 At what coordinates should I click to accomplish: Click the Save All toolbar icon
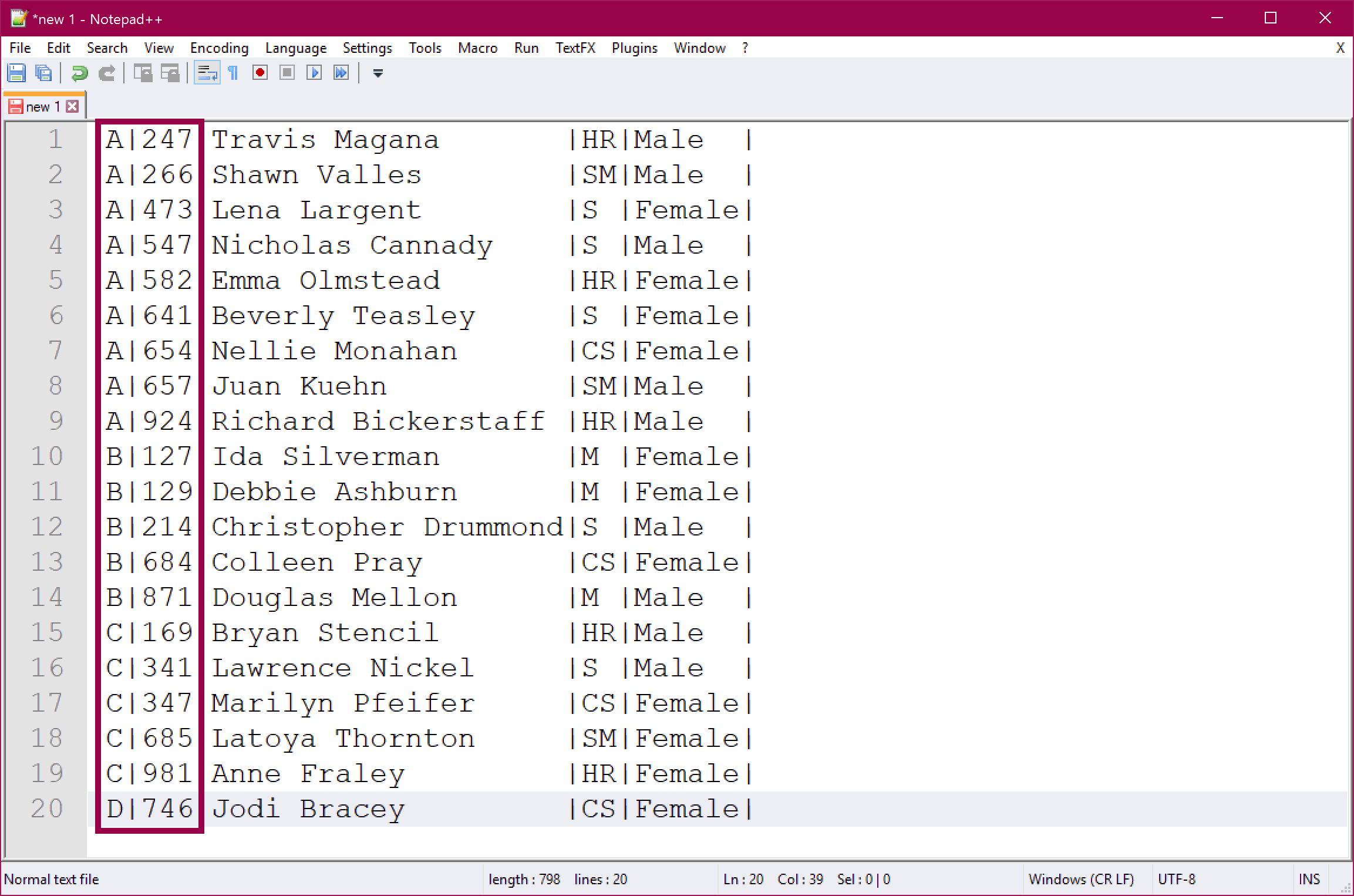tap(43, 73)
